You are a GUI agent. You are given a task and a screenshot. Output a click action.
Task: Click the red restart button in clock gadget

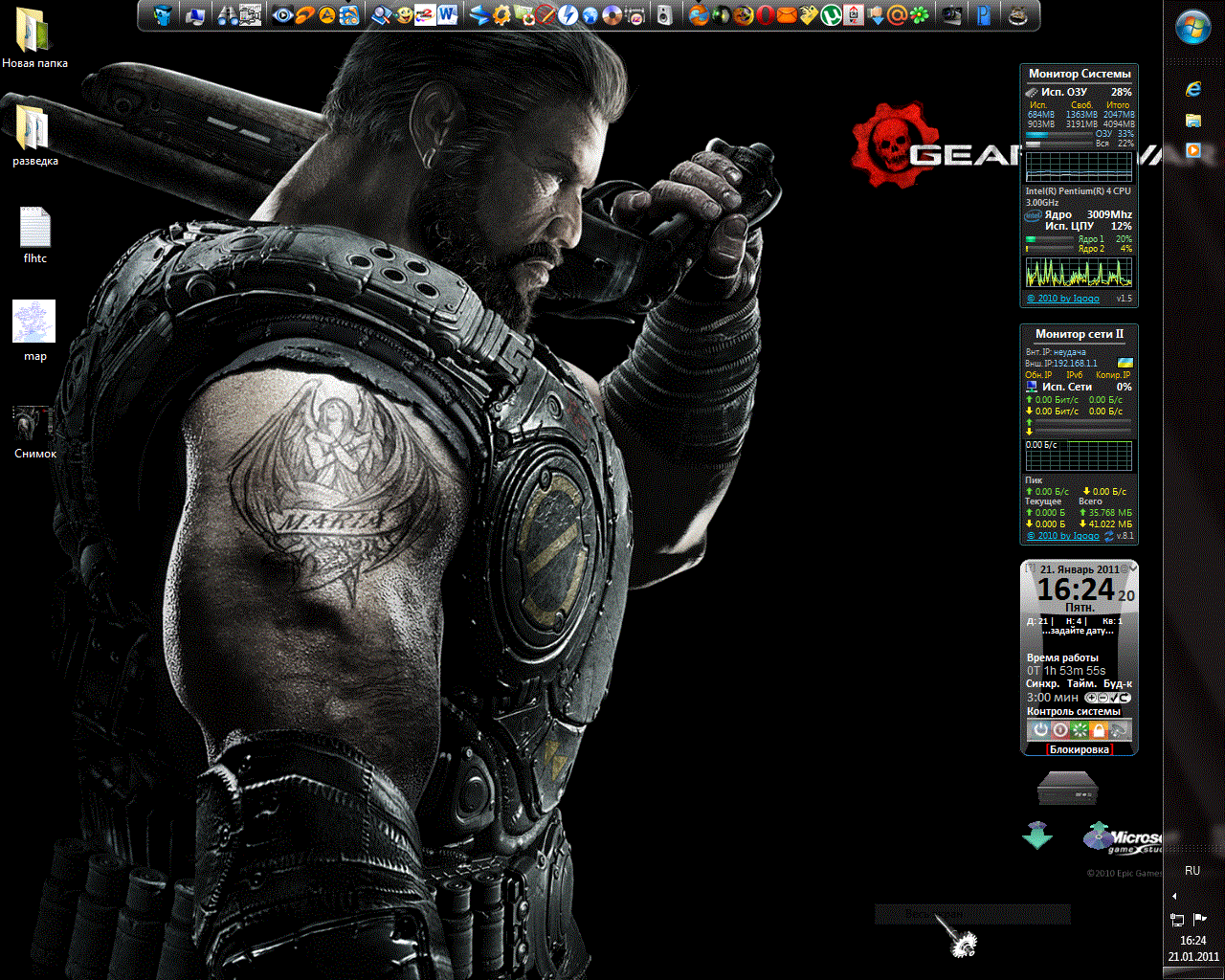click(1060, 730)
